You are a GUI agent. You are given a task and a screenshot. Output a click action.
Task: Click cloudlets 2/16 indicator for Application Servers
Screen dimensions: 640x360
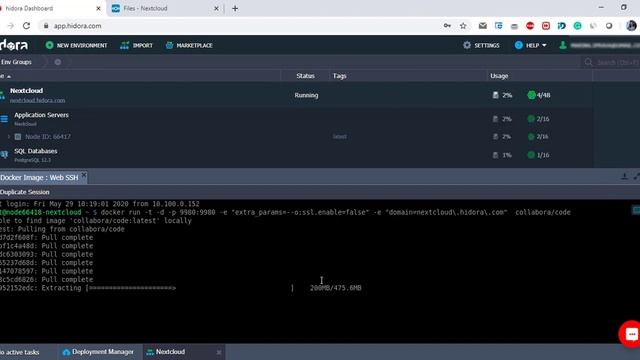pyautogui.click(x=538, y=119)
